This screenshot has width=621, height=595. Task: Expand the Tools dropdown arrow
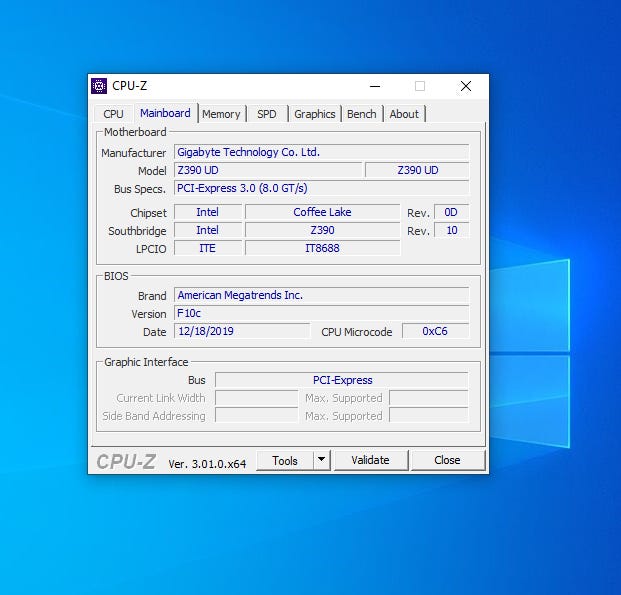(322, 460)
